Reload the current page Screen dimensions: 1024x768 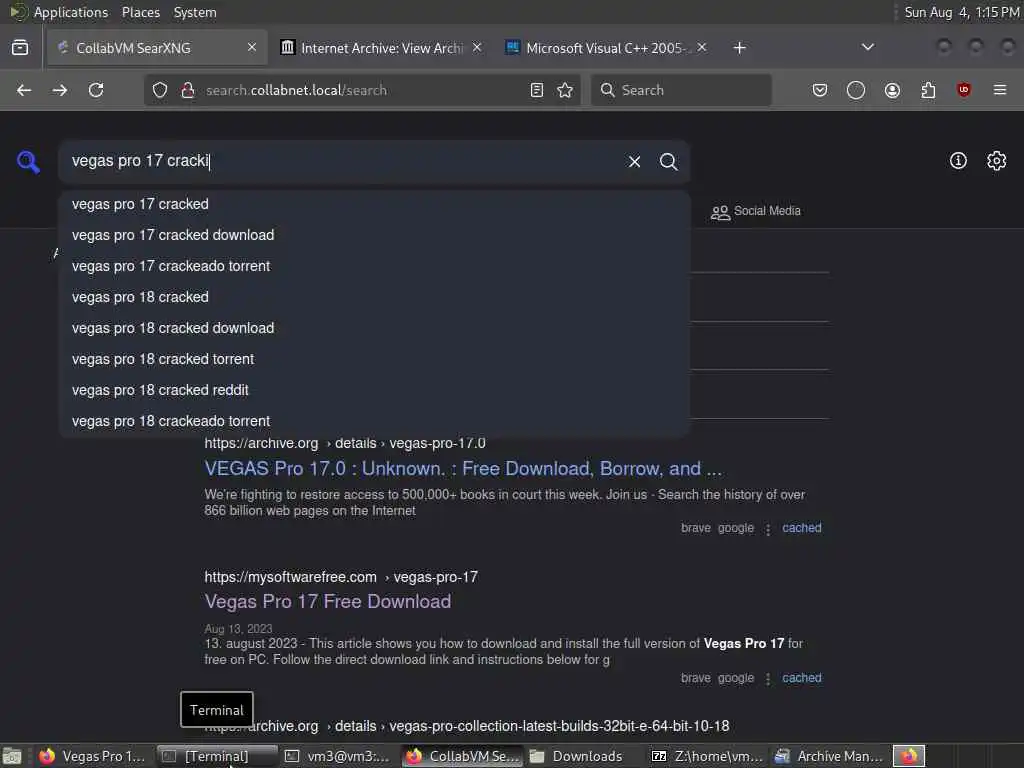(96, 90)
